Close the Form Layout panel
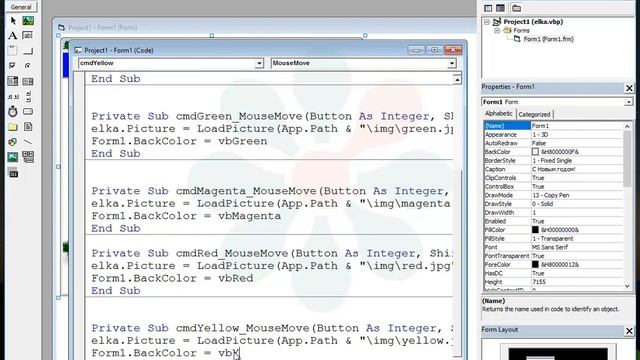Viewport: 640px width, 360px height. (x=629, y=331)
